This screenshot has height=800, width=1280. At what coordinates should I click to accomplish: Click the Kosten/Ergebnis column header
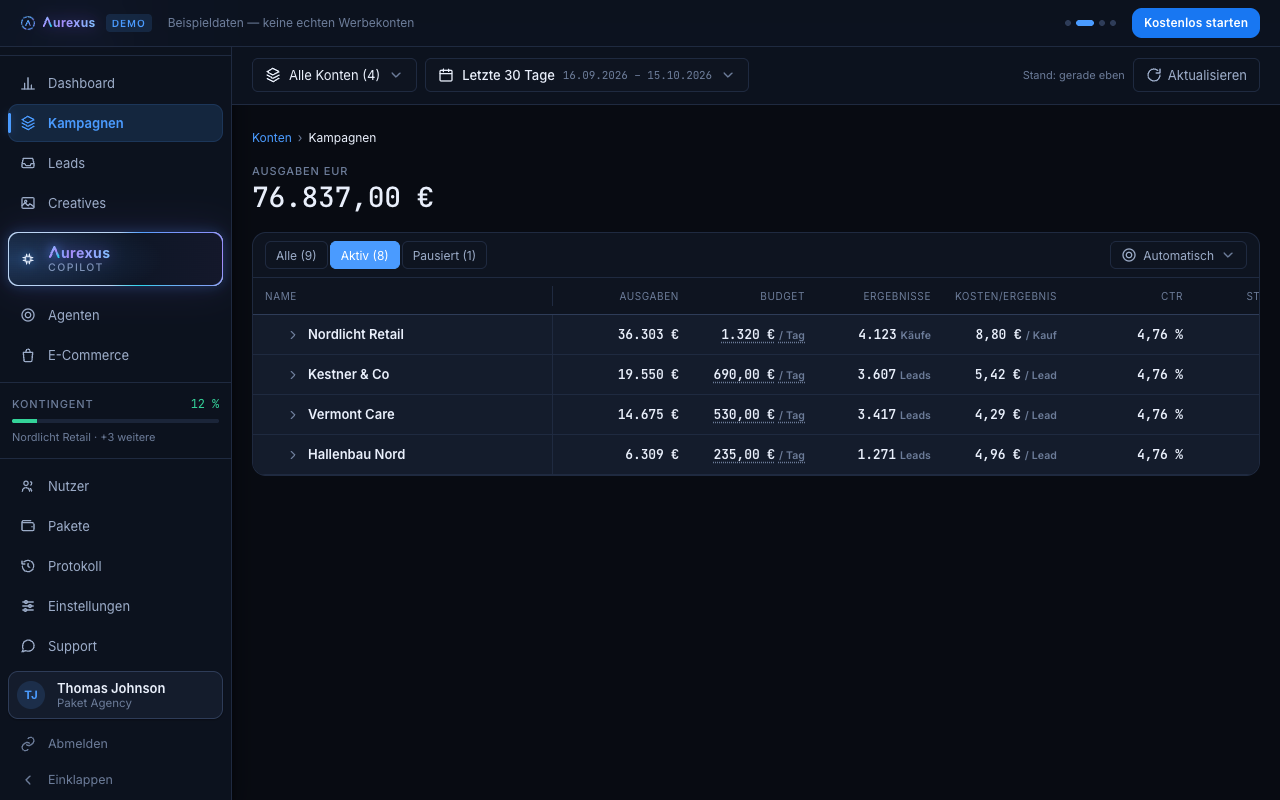1006,296
